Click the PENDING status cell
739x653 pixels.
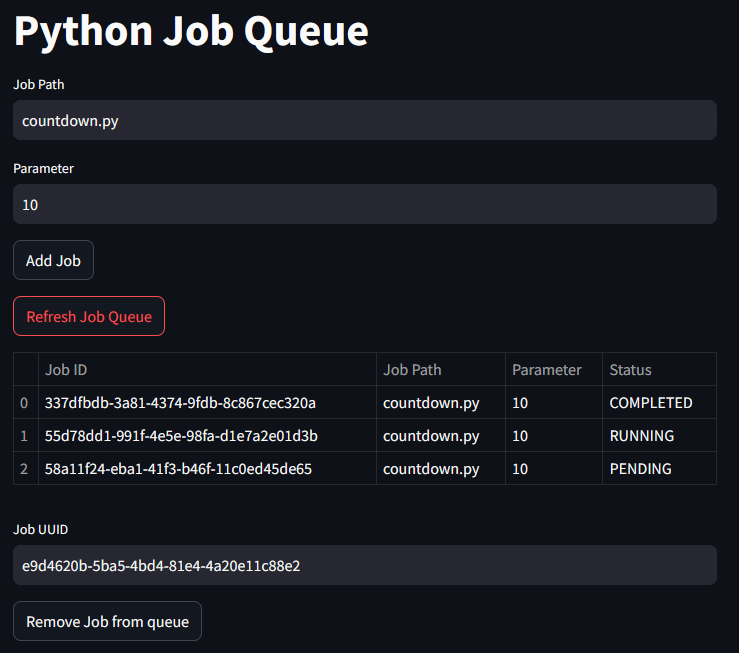pos(641,468)
